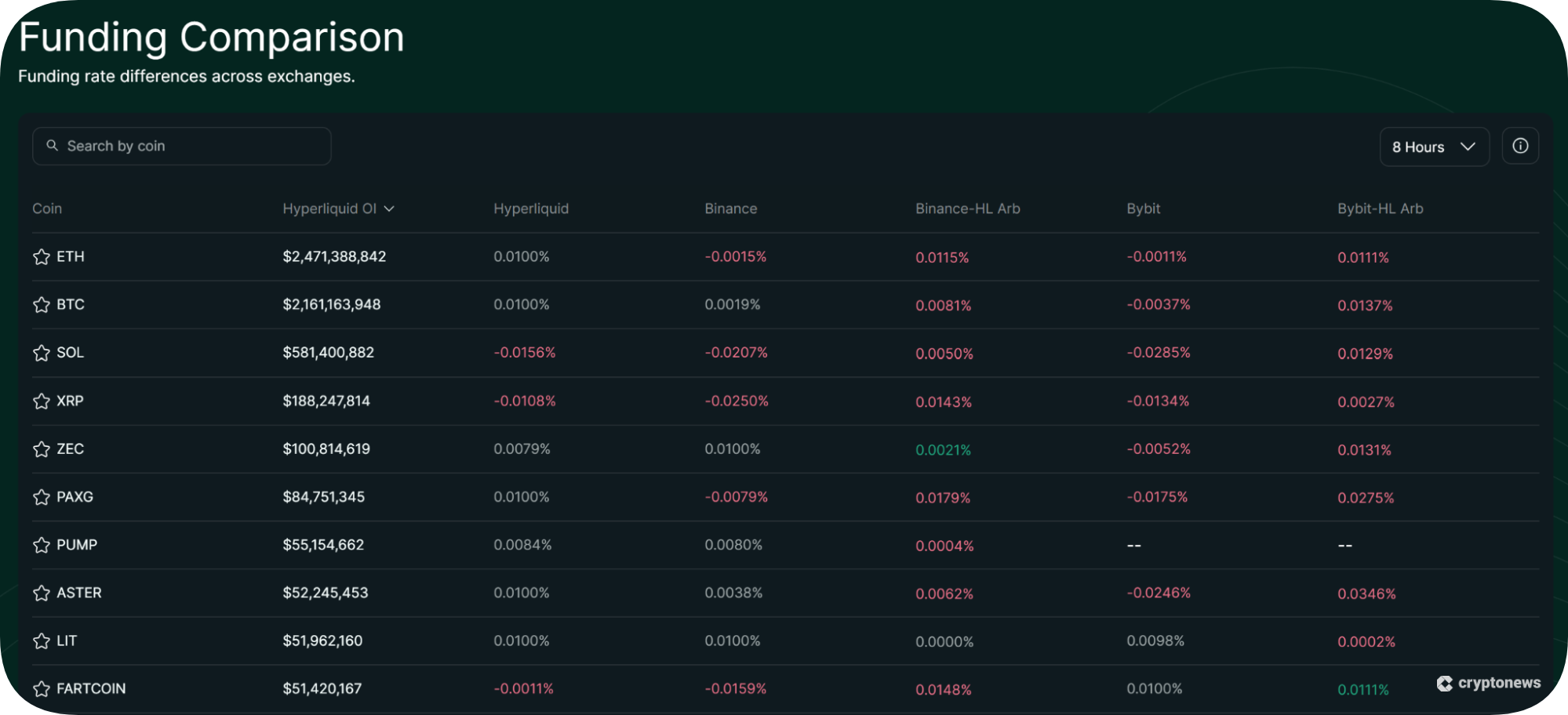The height and width of the screenshot is (715, 1568).
Task: Click the $100,814,619 open interest value
Action: [326, 448]
